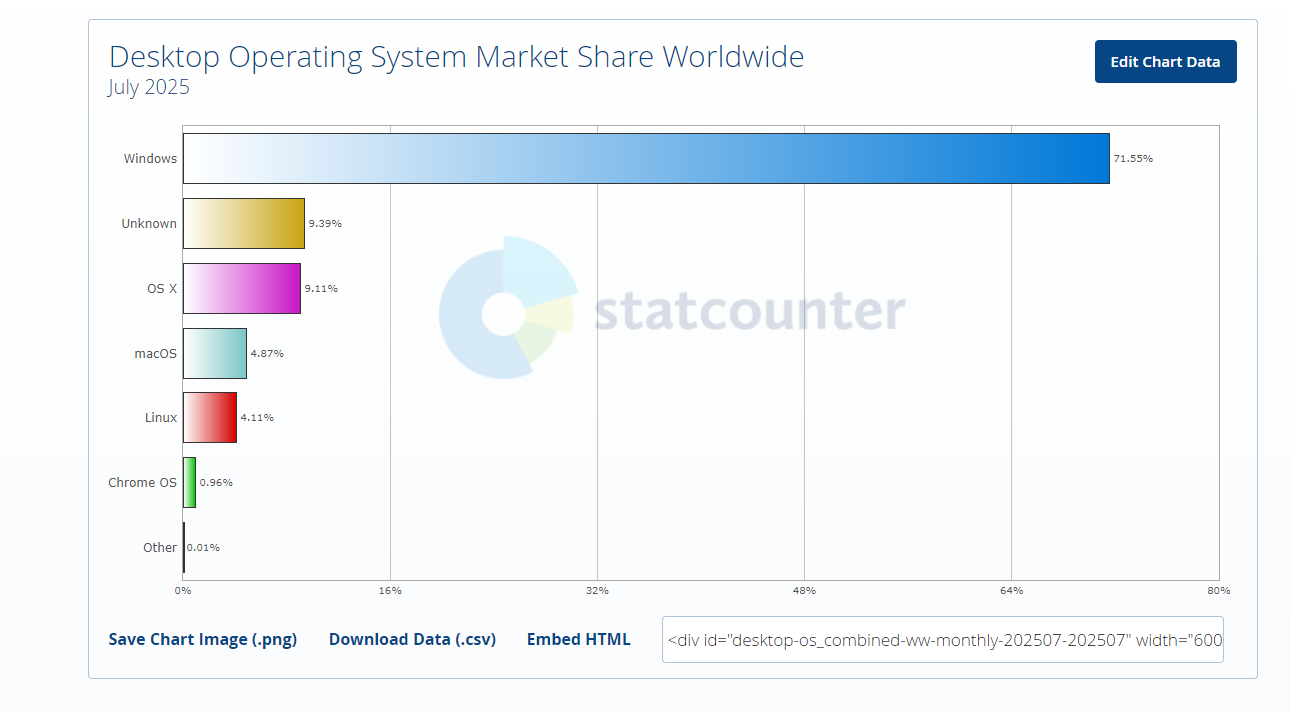
Task: Click the Edit Chart Data button
Action: (x=1165, y=62)
